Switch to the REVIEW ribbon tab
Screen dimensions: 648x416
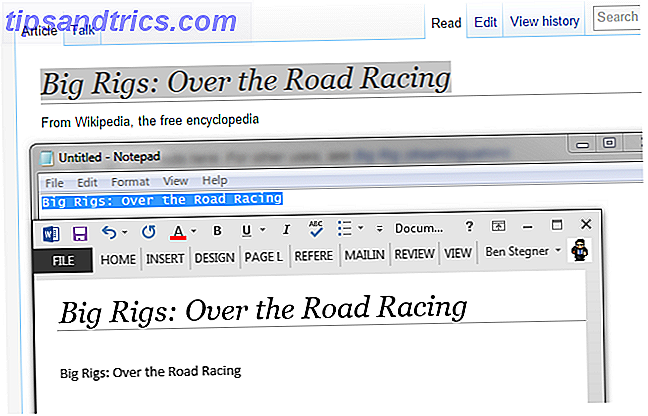click(415, 254)
